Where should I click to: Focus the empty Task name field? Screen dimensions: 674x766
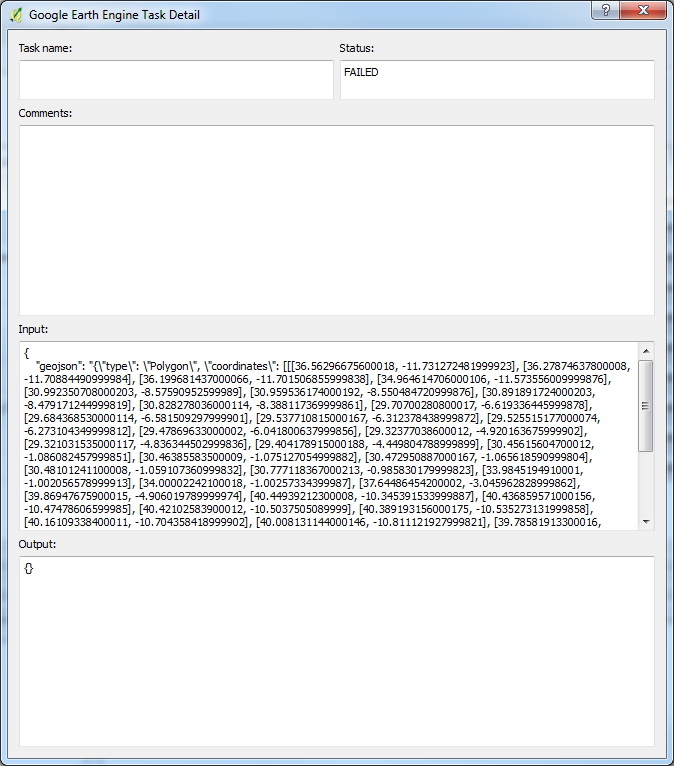click(176, 80)
